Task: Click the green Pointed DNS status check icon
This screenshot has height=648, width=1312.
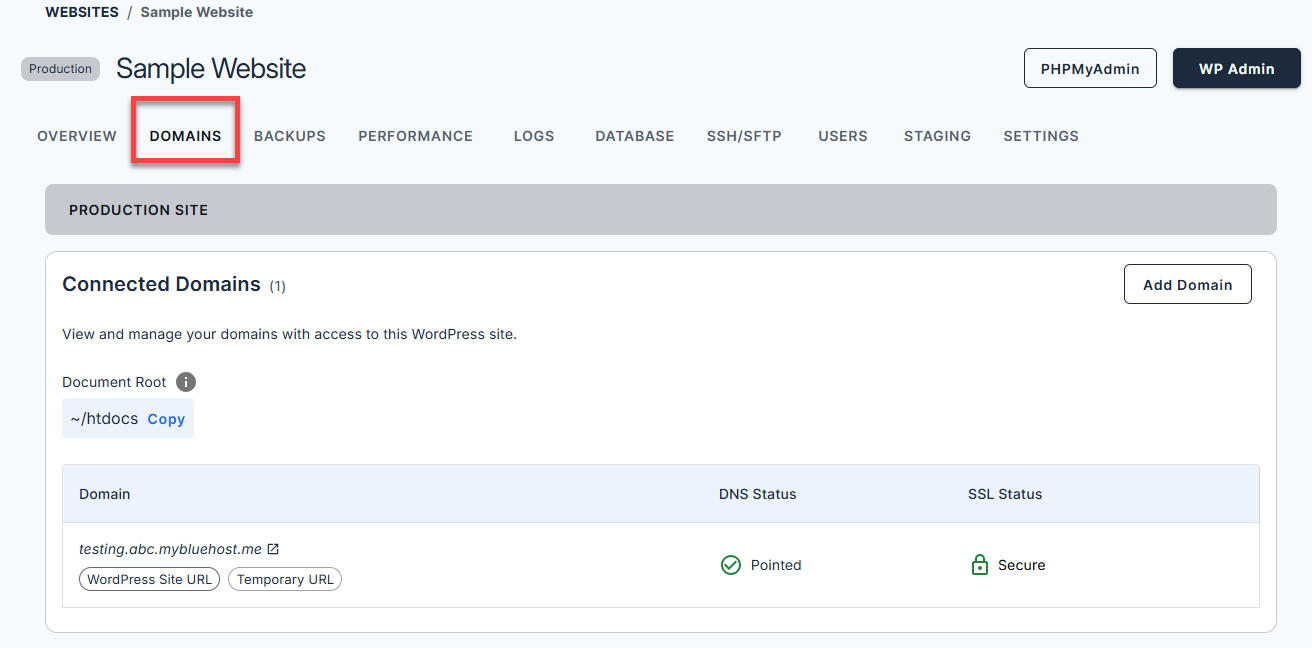Action: [x=731, y=565]
